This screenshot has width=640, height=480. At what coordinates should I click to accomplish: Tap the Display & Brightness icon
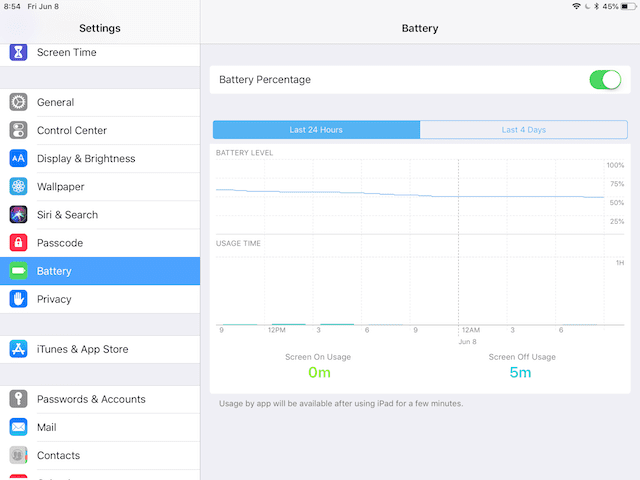tap(18, 158)
